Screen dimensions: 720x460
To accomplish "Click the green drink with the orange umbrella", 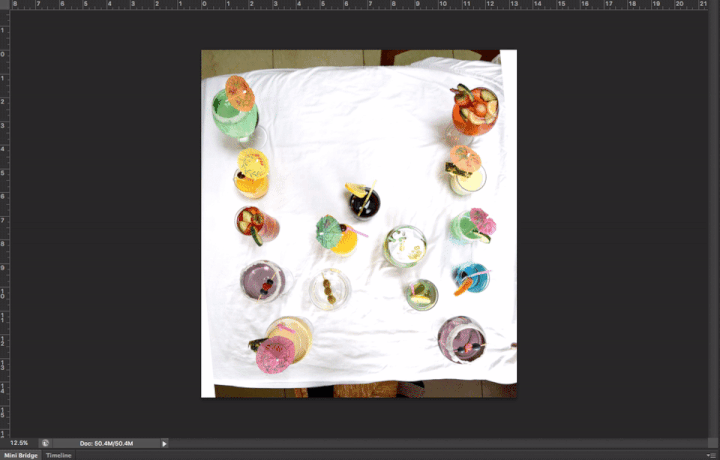I will pos(234,110).
